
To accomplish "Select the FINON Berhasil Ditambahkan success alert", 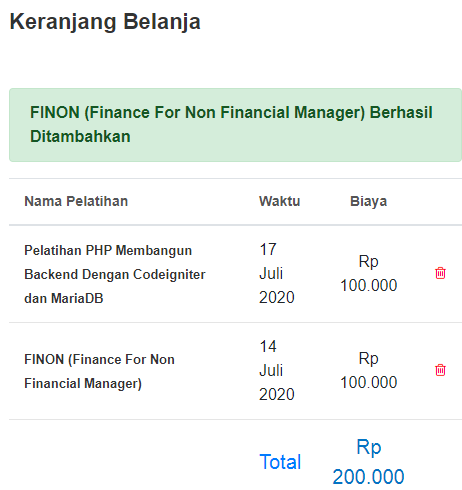I will 235,125.
